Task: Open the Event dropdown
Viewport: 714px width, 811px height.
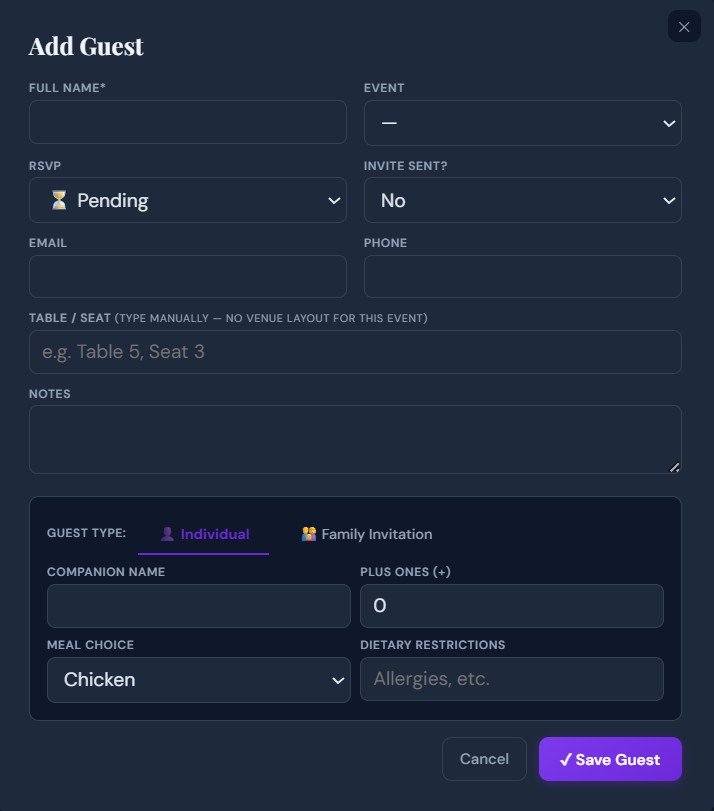Action: click(x=522, y=122)
